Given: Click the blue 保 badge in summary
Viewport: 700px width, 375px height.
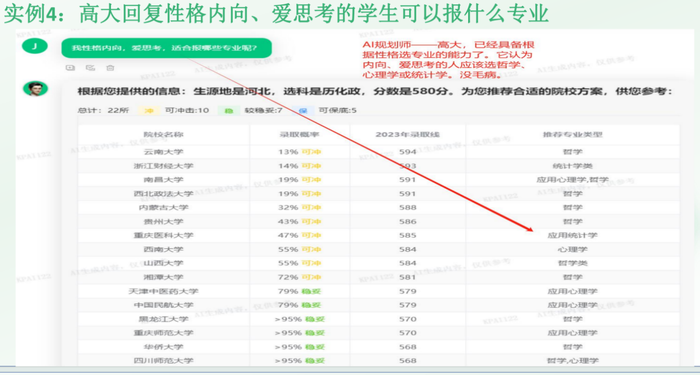Looking at the screenshot, I should pos(303,110).
